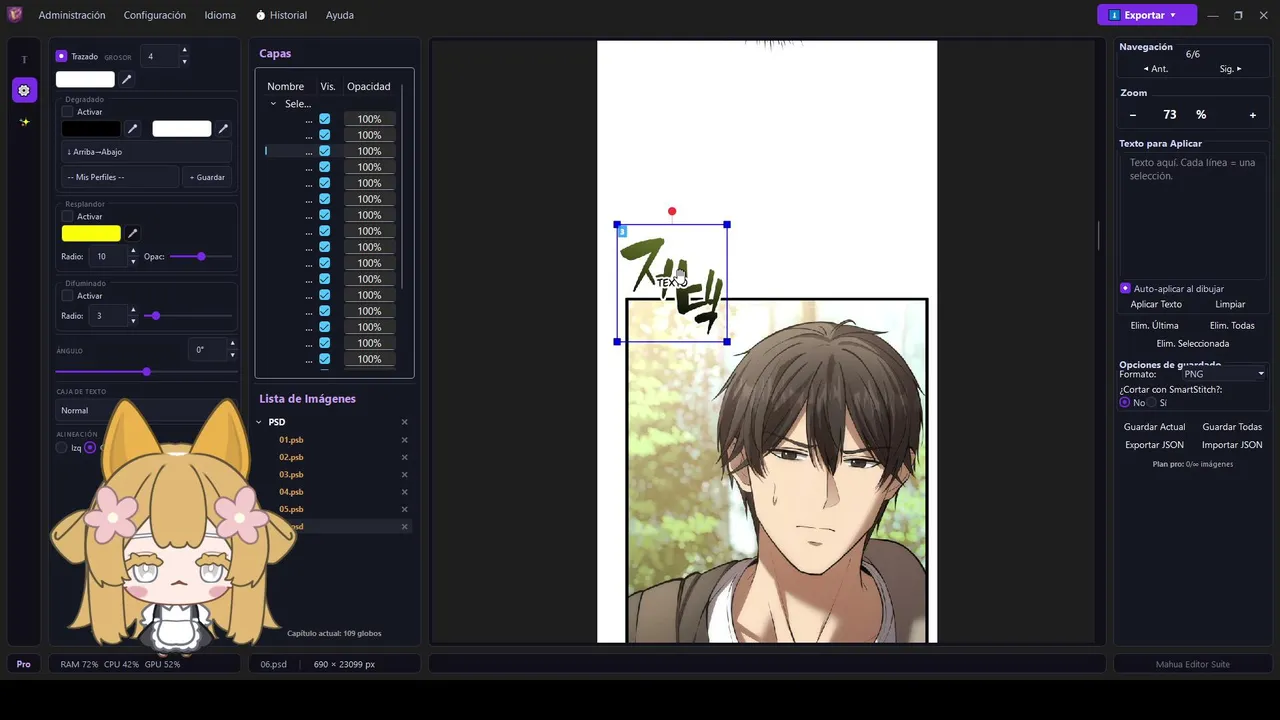Screen dimensions: 1280x720
Task: Increase the Grosor stroke width value
Action: 184,51
